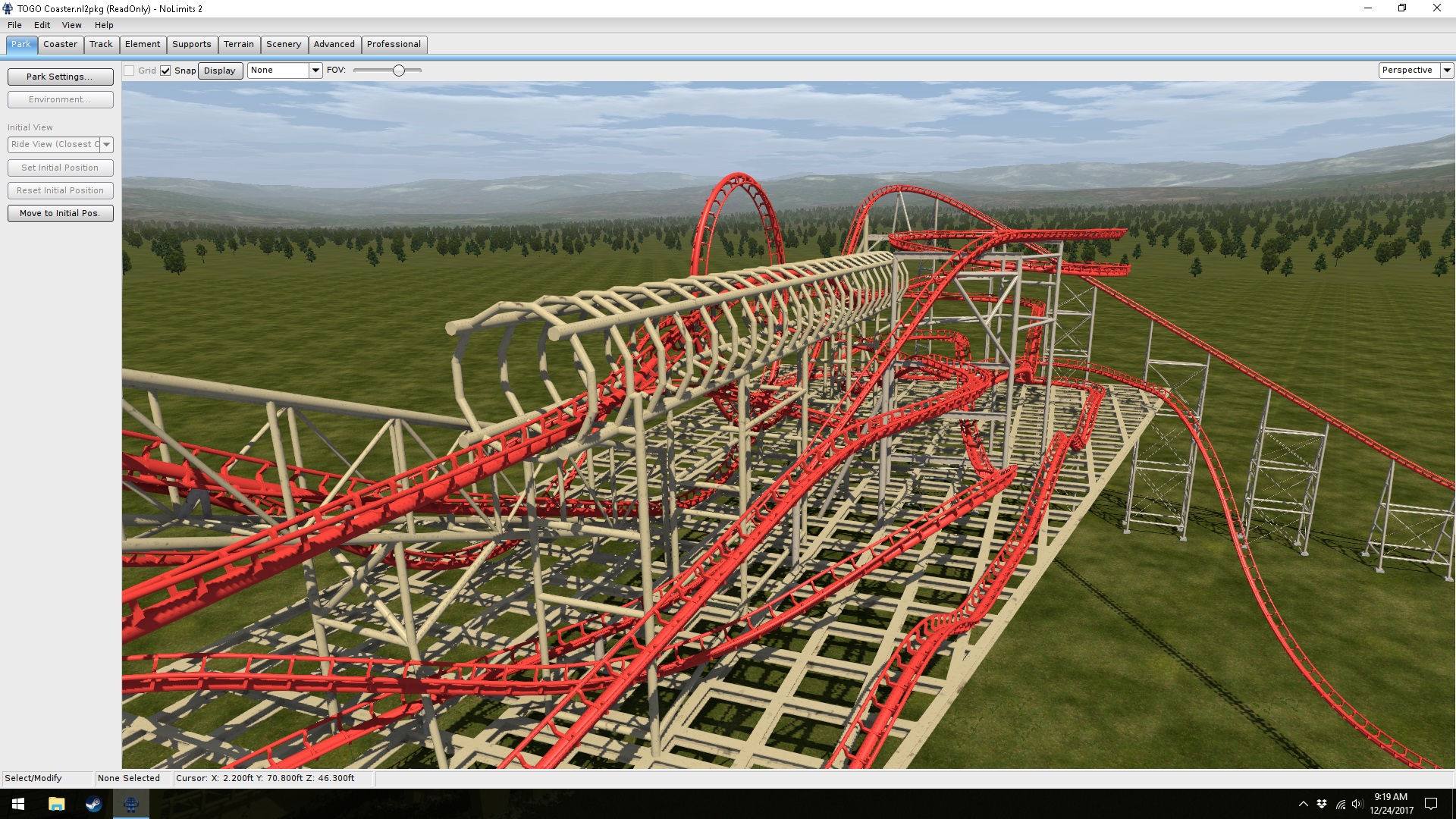This screenshot has height=819, width=1456.
Task: Open the Action Center notifications icon
Action: 1431,804
